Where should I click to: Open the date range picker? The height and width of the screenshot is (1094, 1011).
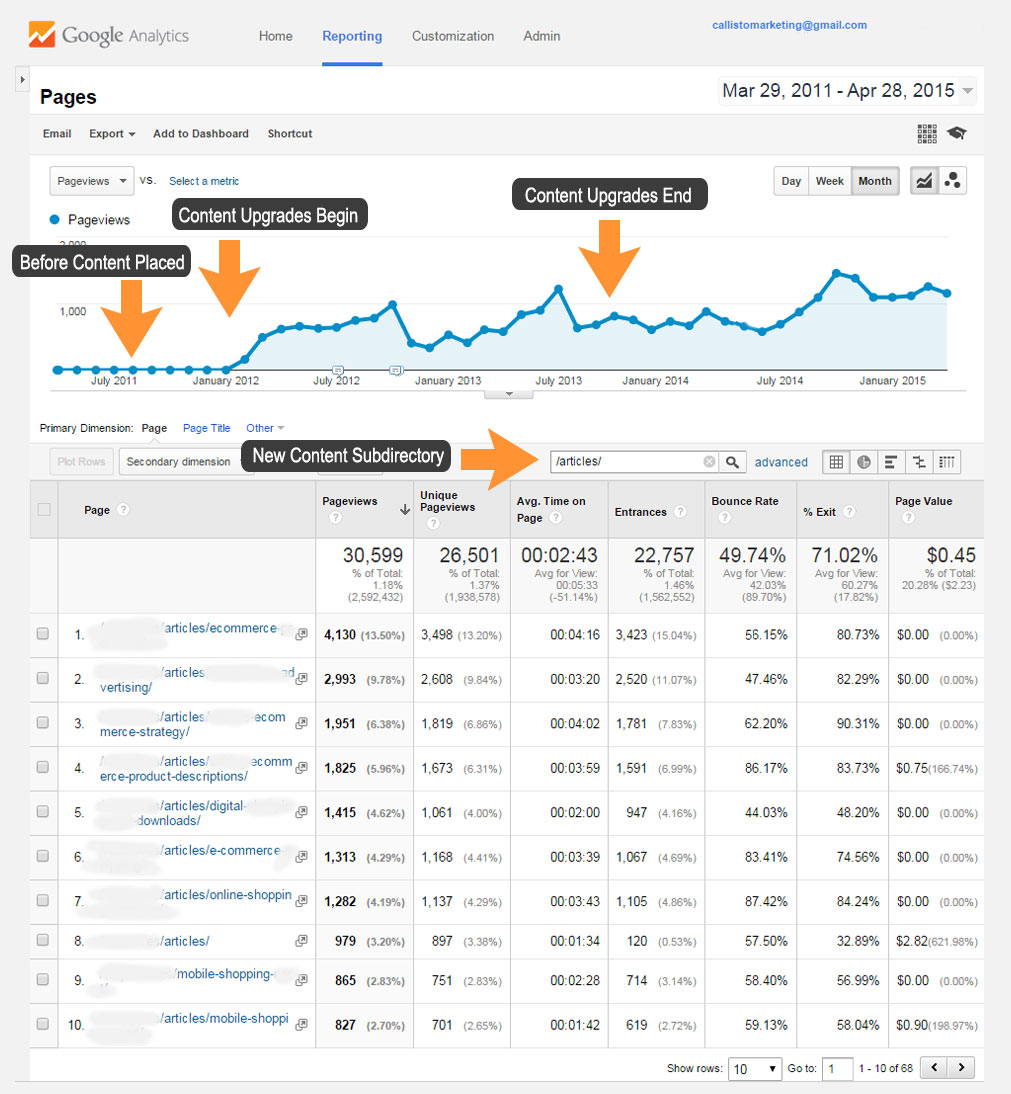(847, 91)
